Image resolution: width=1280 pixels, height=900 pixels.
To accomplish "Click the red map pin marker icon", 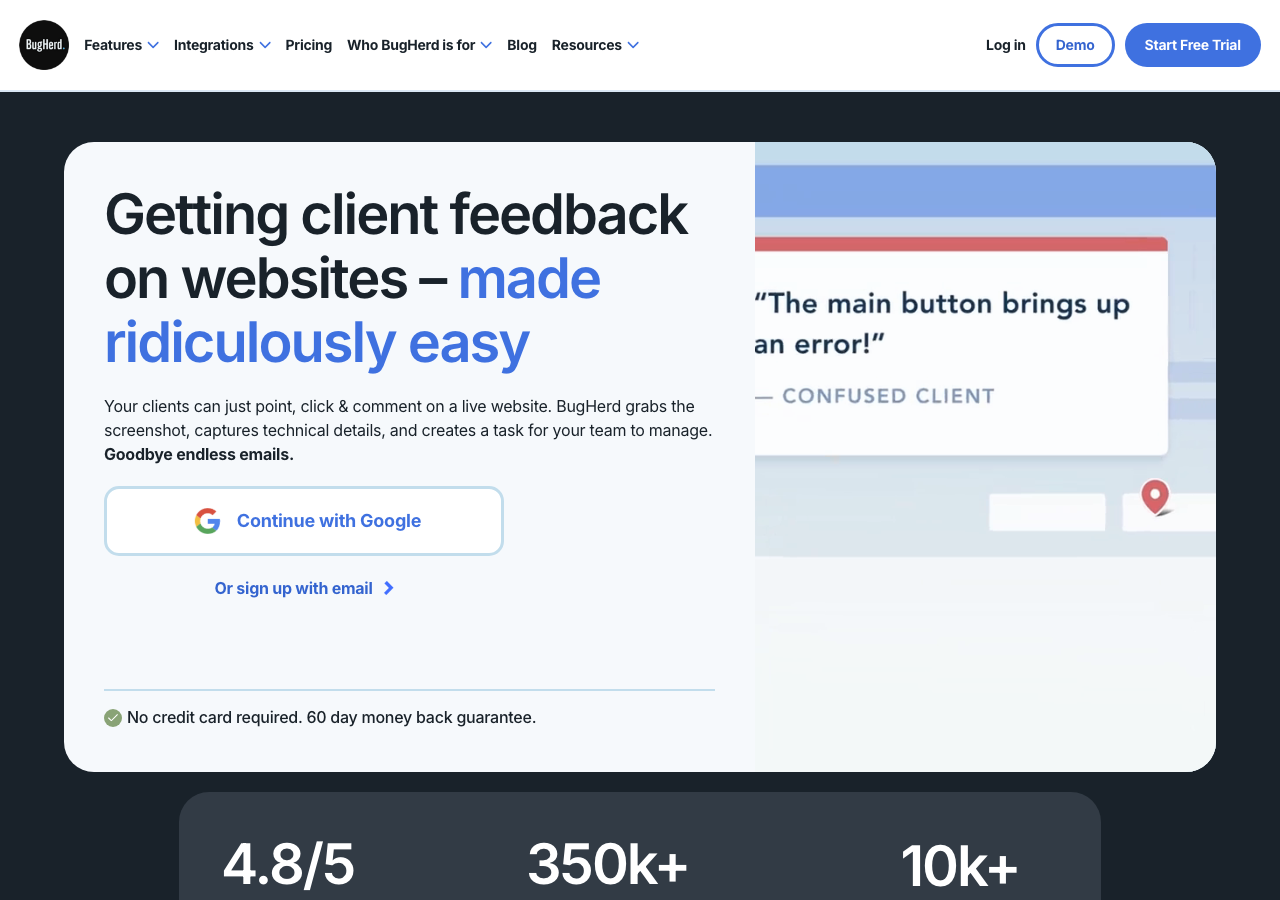I will (1155, 496).
